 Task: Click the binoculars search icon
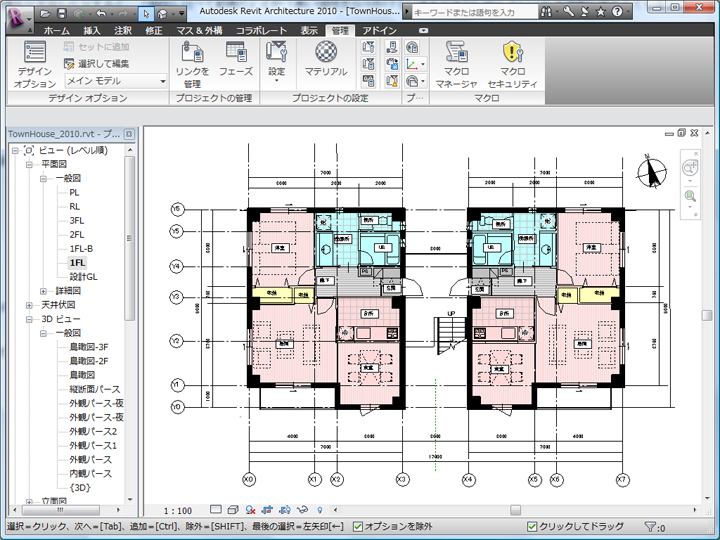[x=546, y=12]
